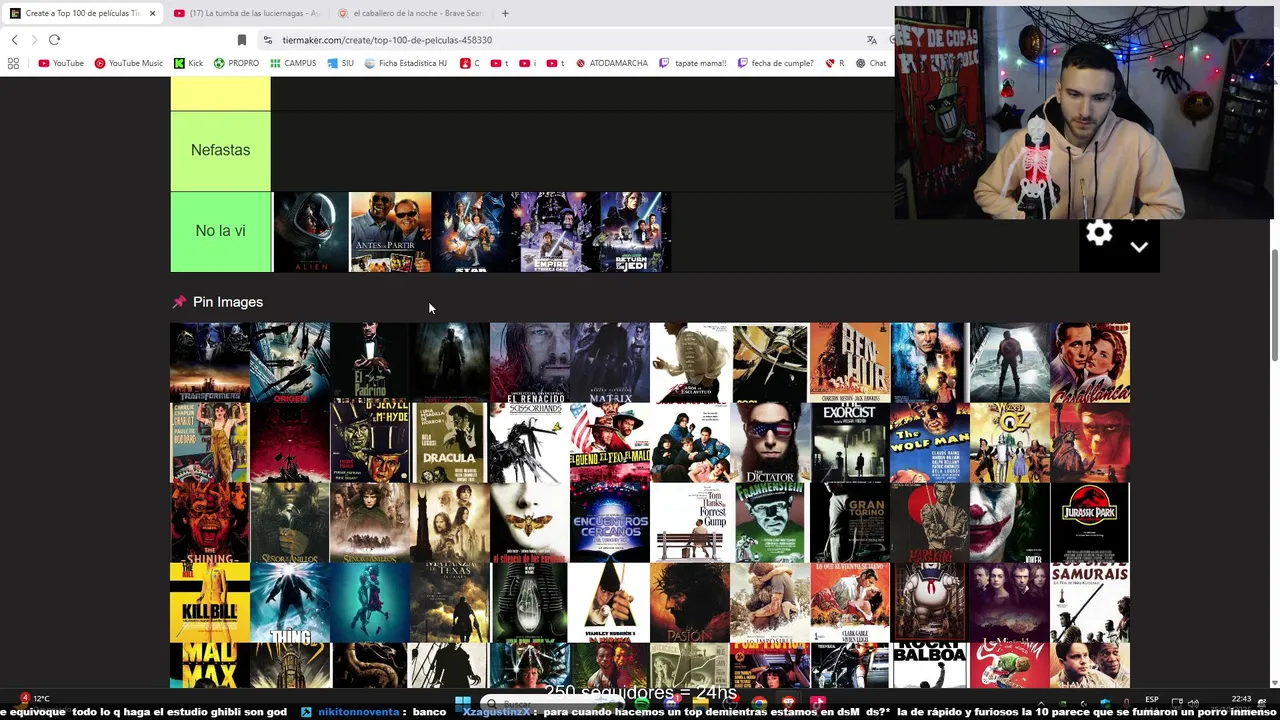Reload the TierMaker page
This screenshot has width=1280, height=720.
point(54,40)
